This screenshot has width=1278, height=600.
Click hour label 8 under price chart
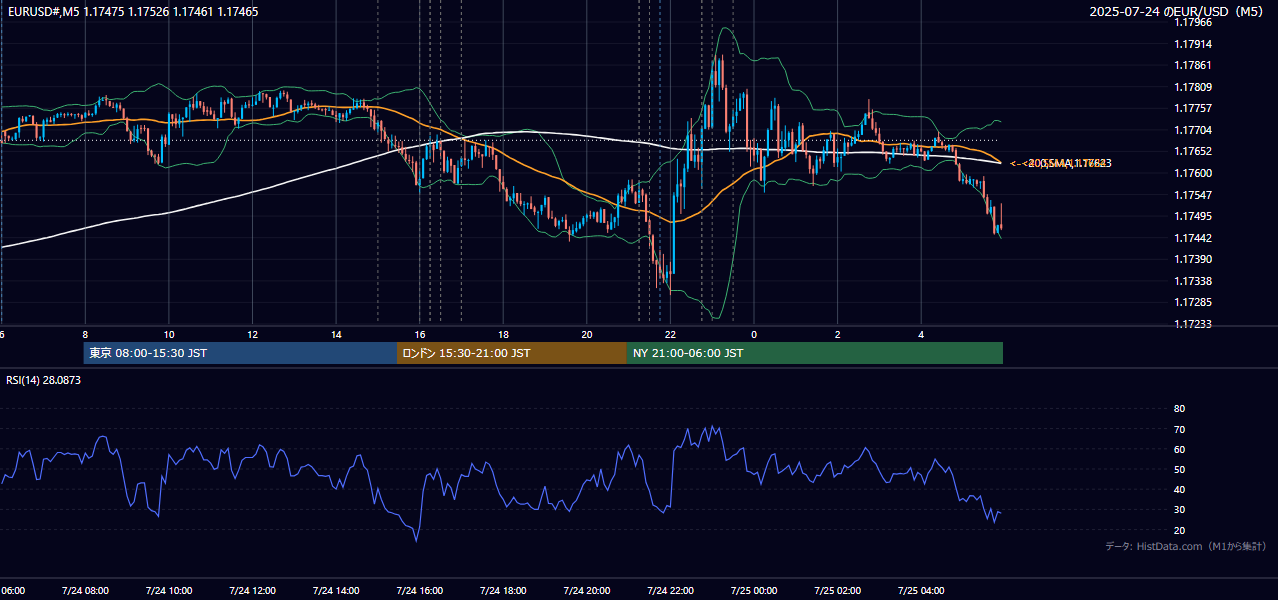[85, 334]
